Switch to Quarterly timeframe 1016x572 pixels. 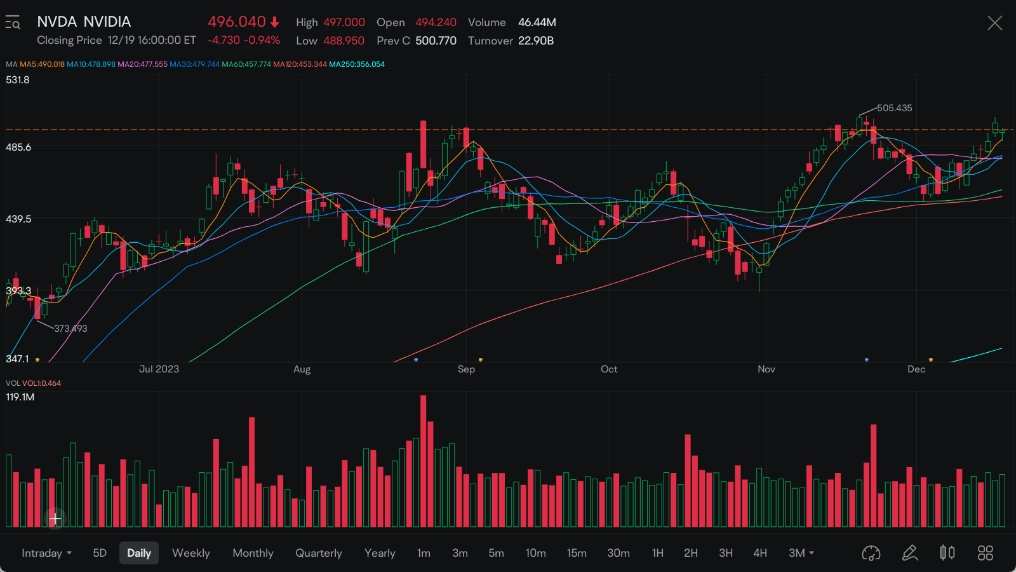[318, 553]
